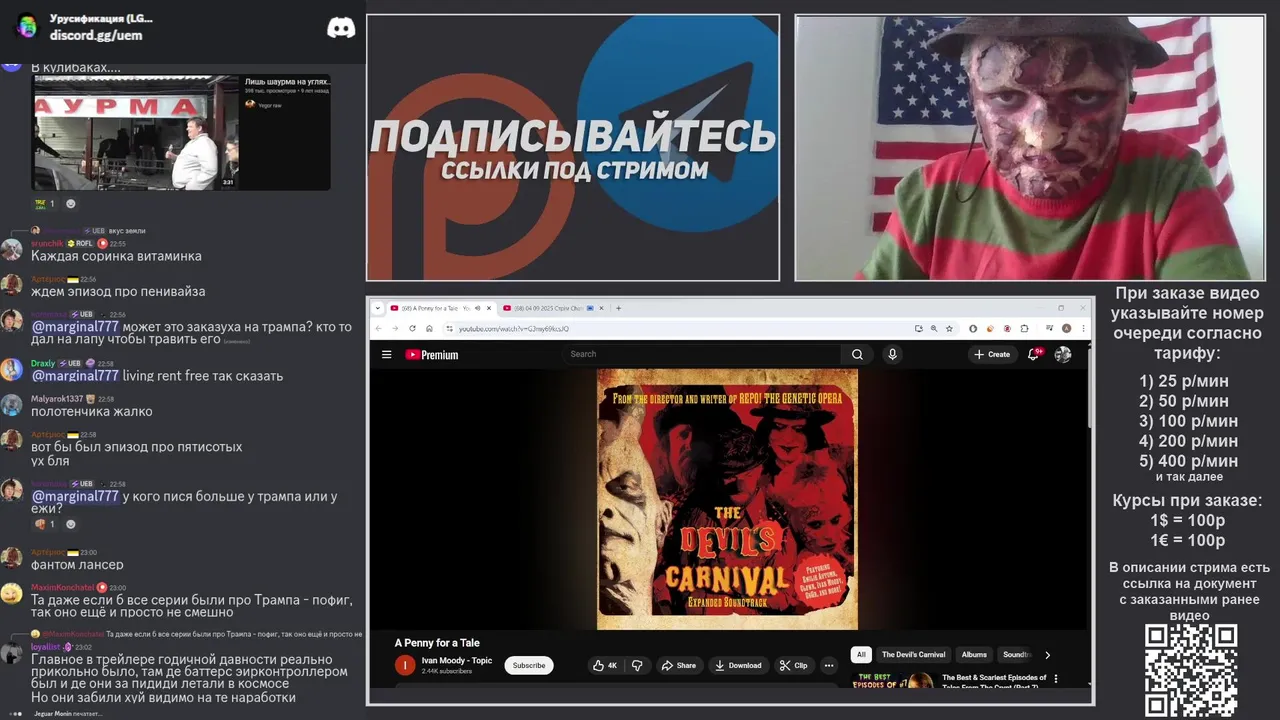Image resolution: width=1280 pixels, height=720 pixels.
Task: Open YouTube notifications bell
Action: [1033, 354]
